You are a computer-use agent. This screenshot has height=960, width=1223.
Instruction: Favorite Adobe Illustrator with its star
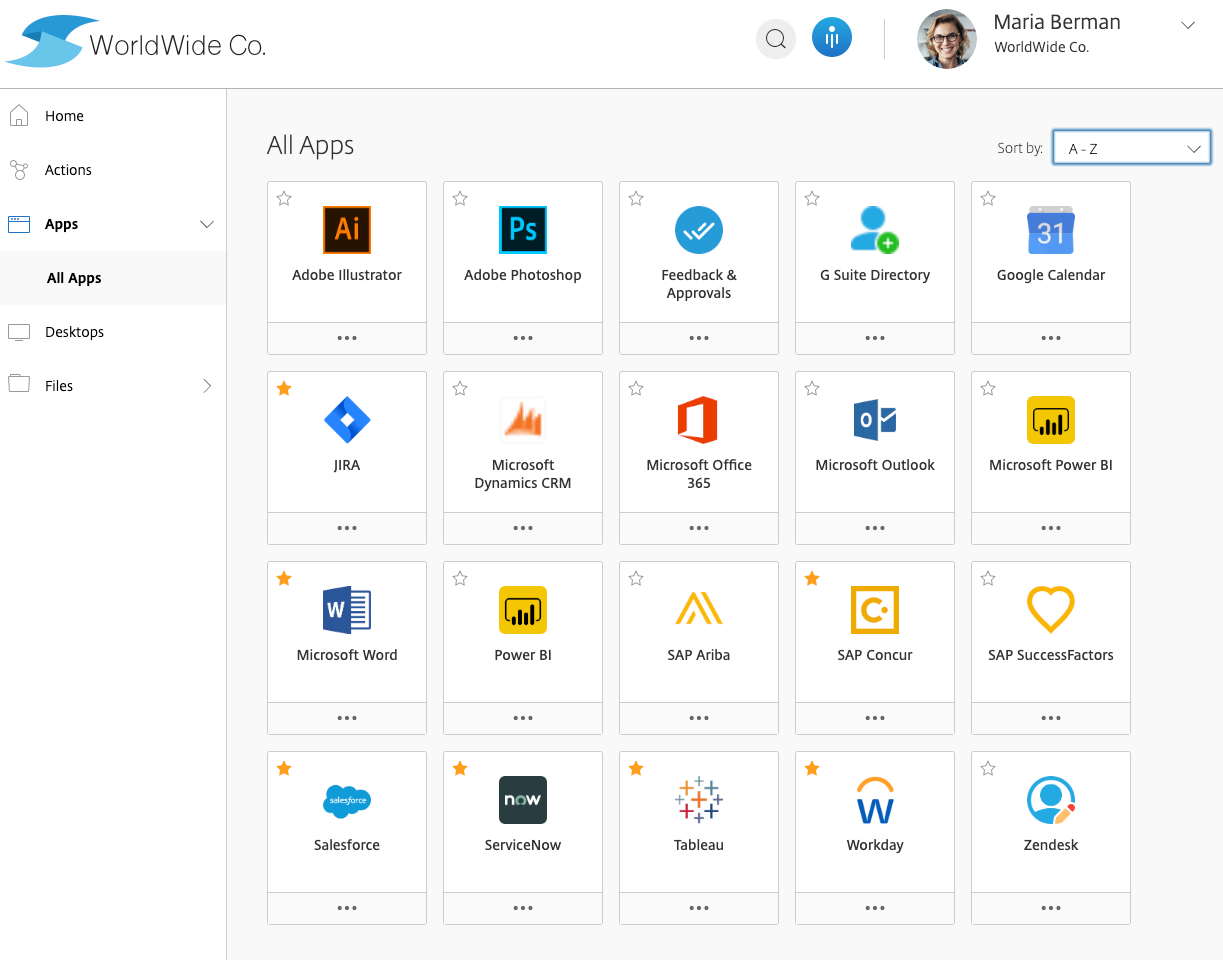coord(284,199)
